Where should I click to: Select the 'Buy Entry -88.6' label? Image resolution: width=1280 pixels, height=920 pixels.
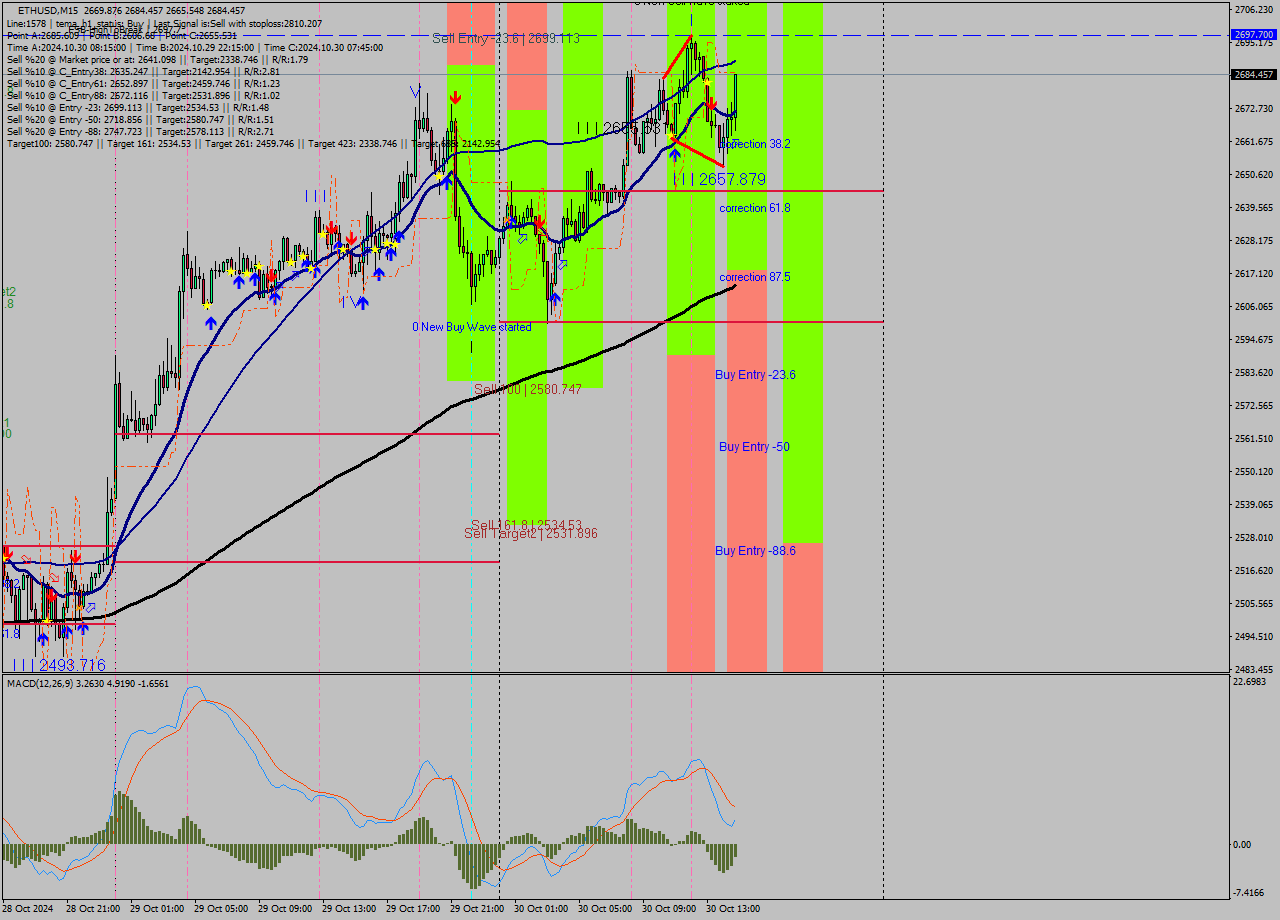755,551
